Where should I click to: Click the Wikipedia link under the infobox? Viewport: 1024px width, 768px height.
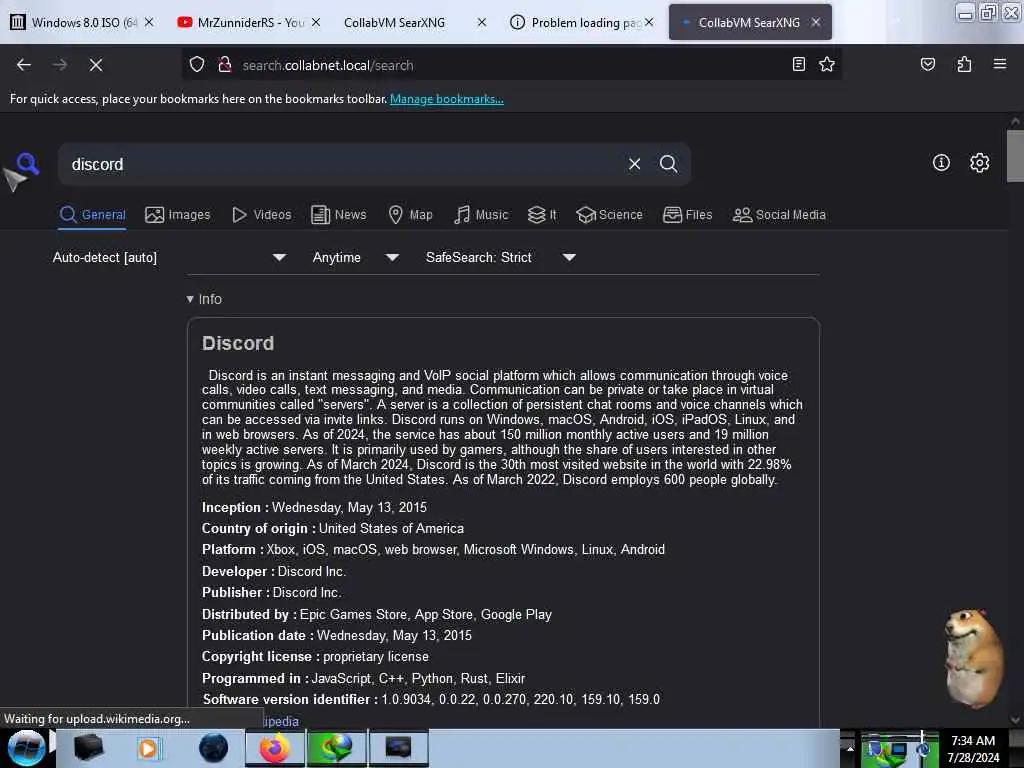click(x=280, y=721)
